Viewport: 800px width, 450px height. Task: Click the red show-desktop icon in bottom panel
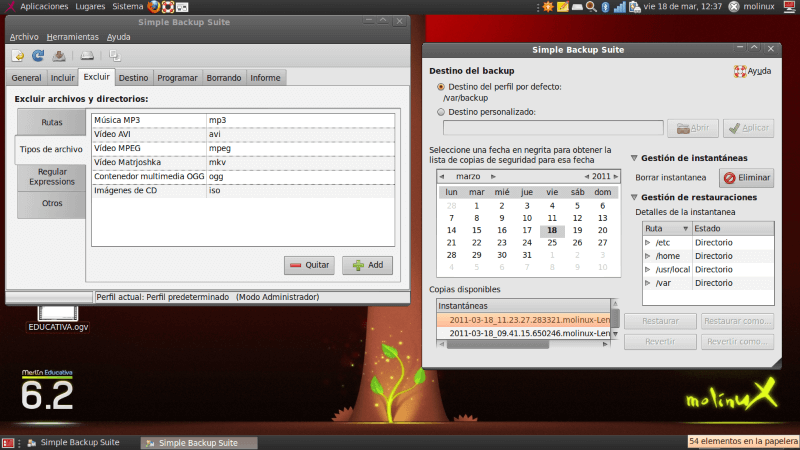pyautogui.click(x=8, y=443)
